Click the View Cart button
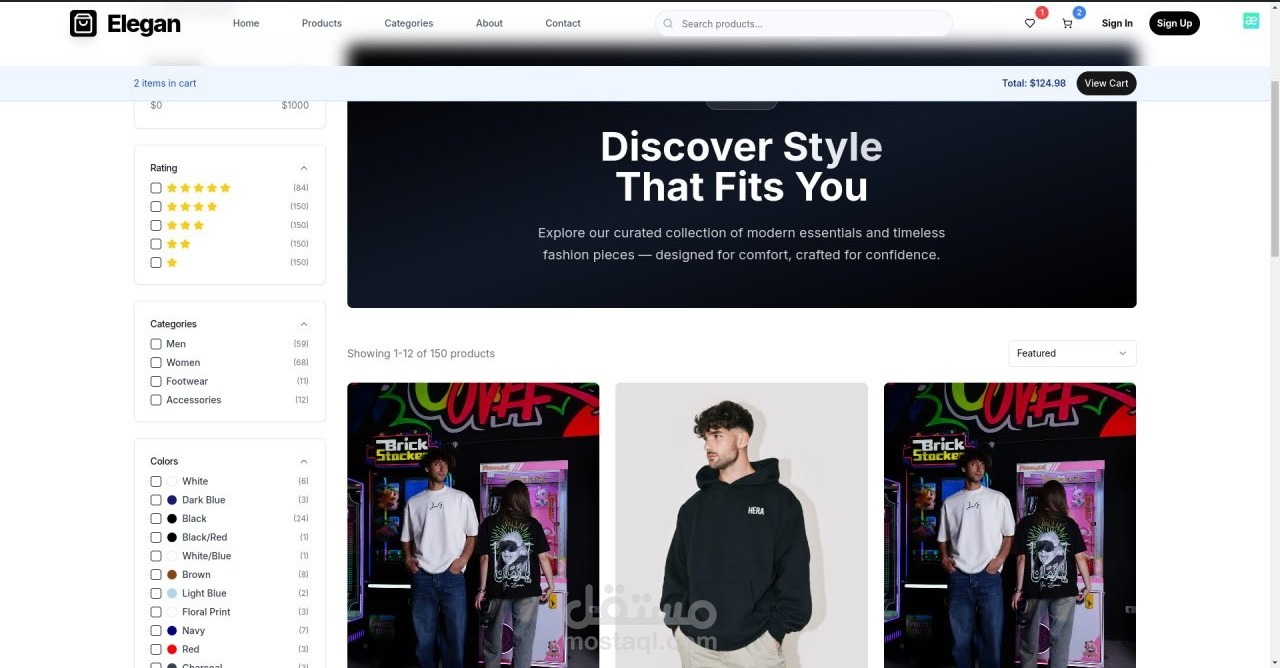This screenshot has width=1280, height=668. pyautogui.click(x=1106, y=83)
